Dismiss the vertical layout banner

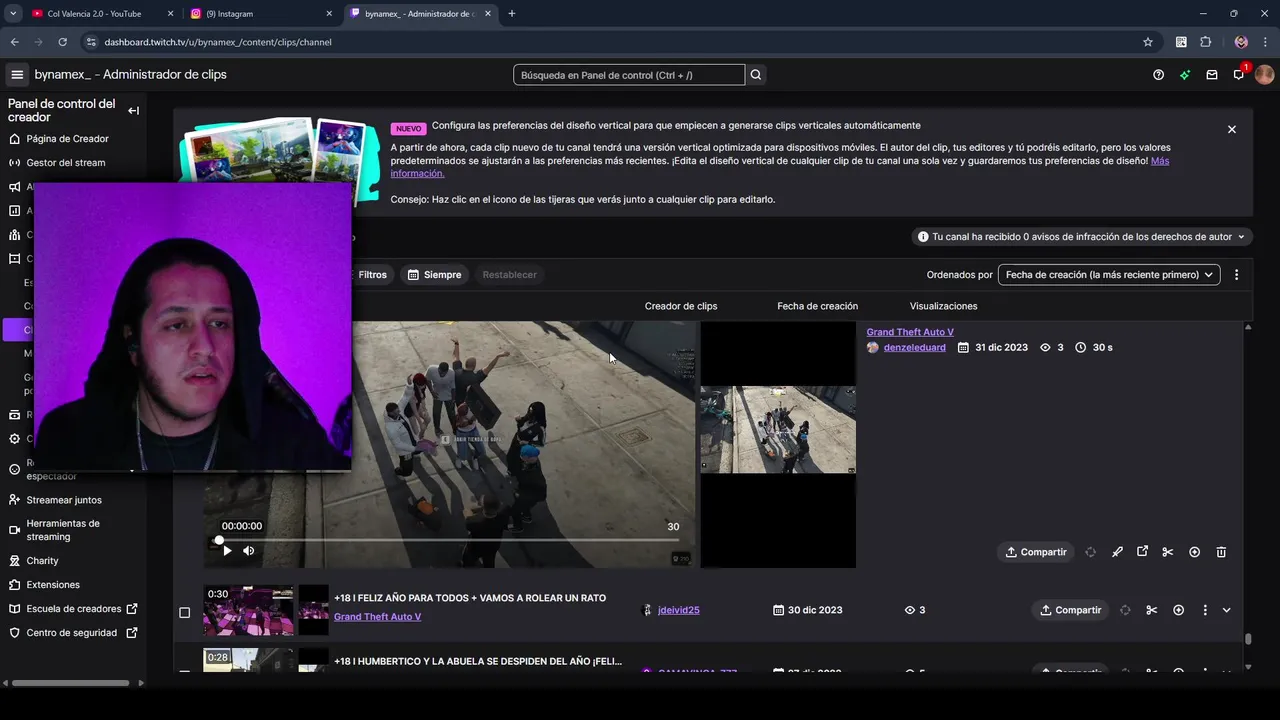click(1232, 129)
